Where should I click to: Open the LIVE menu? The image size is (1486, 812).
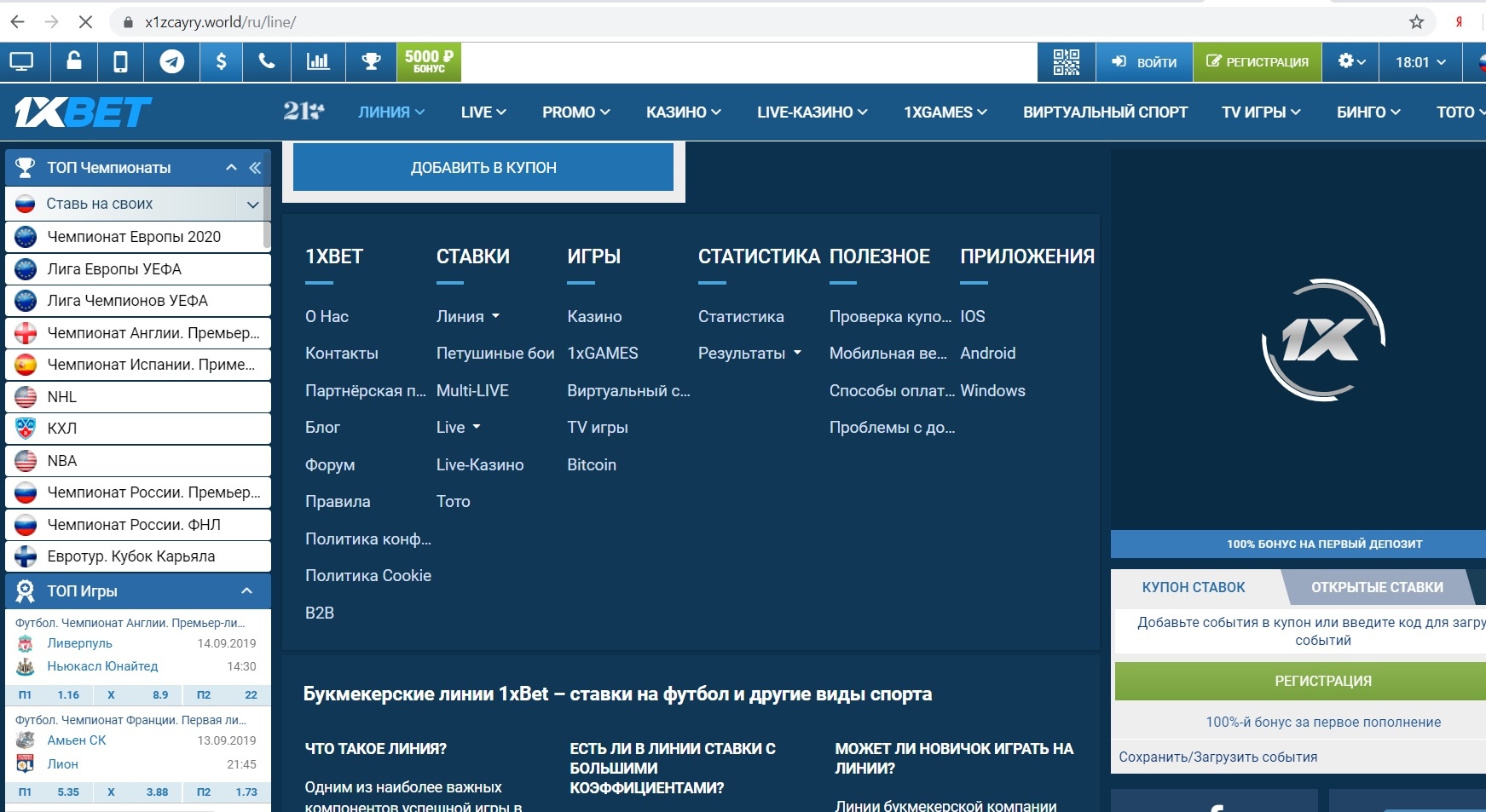(483, 112)
